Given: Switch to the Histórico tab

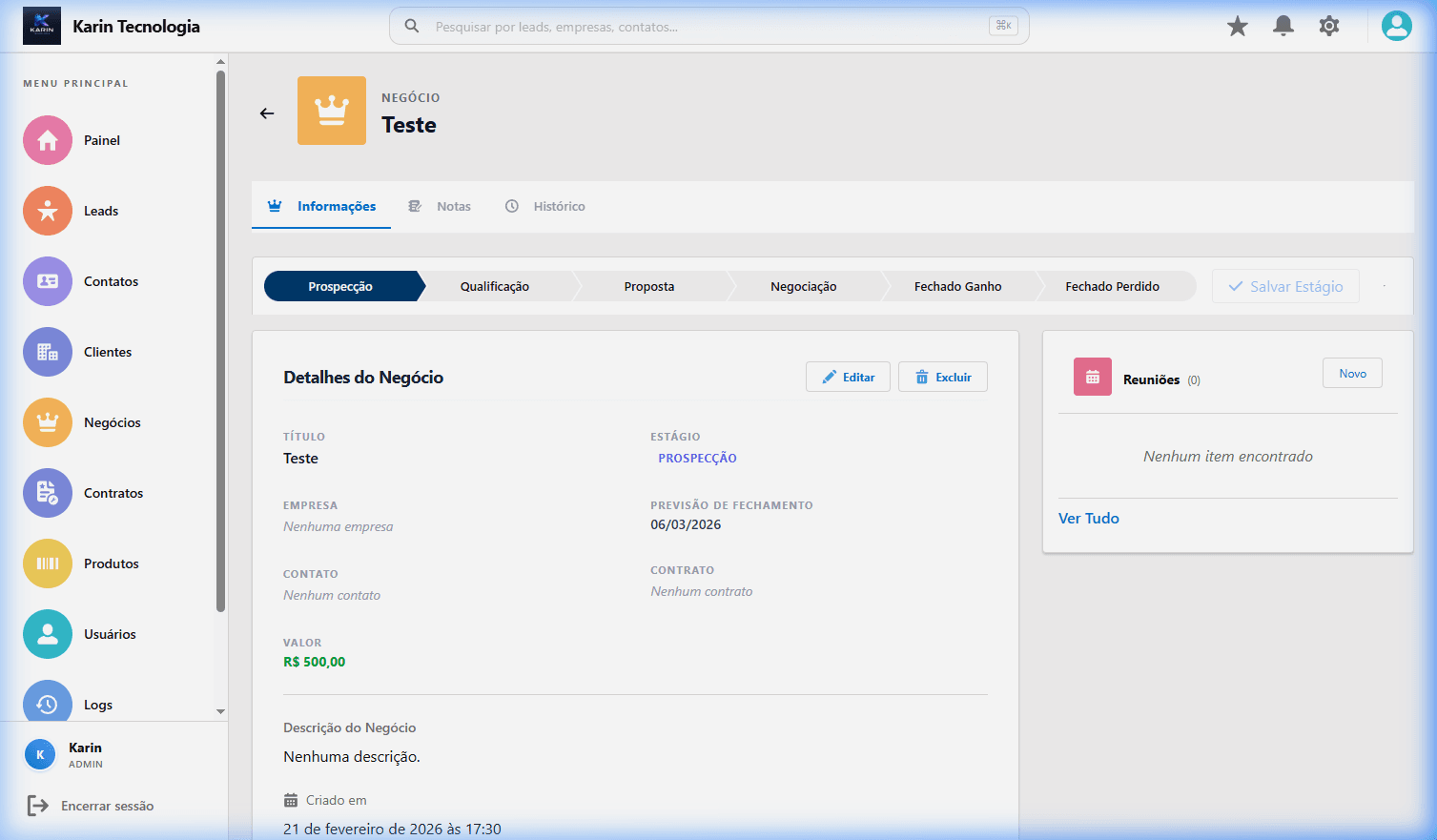Looking at the screenshot, I should [545, 206].
